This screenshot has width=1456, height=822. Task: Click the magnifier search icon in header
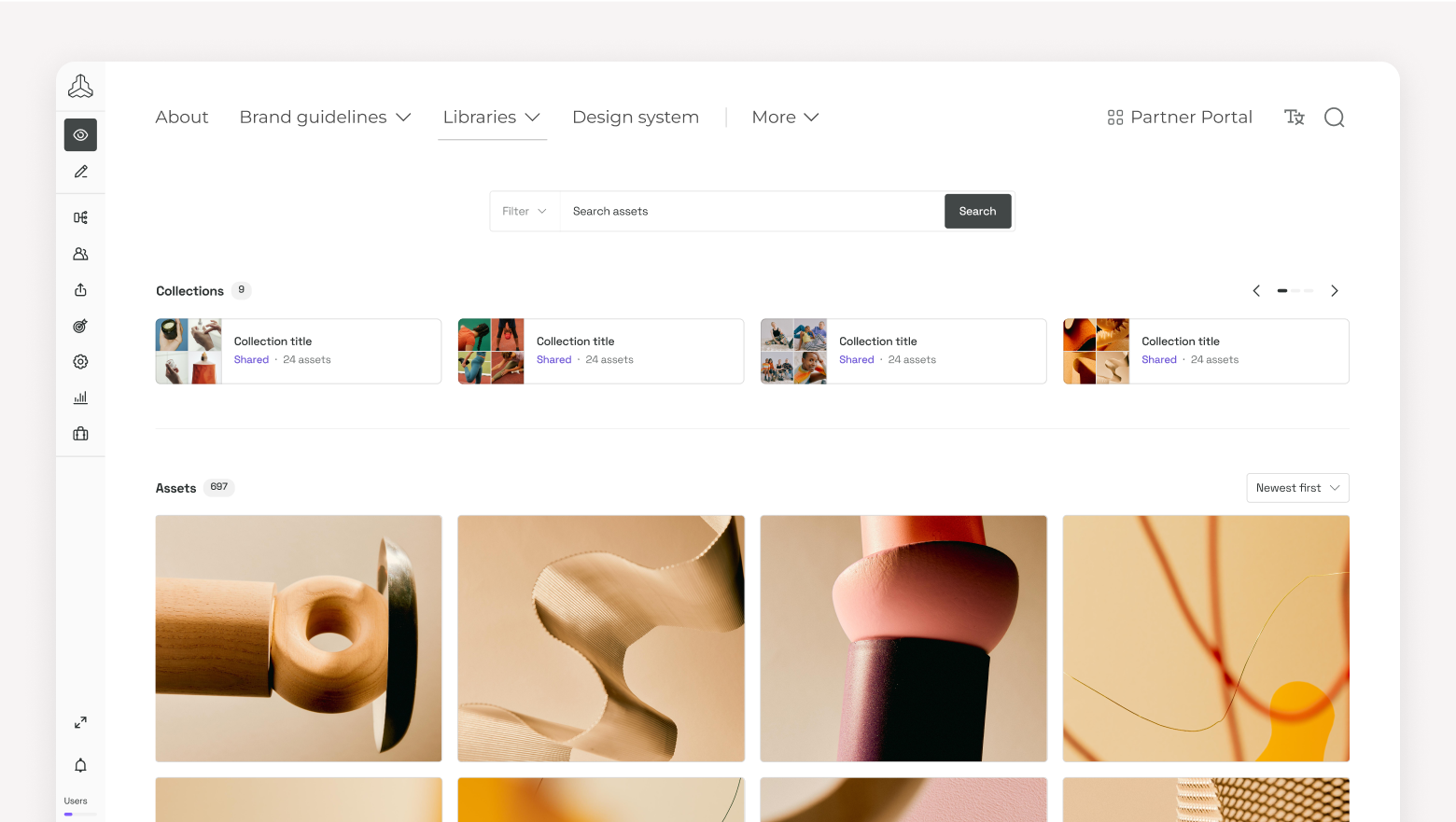click(1335, 118)
